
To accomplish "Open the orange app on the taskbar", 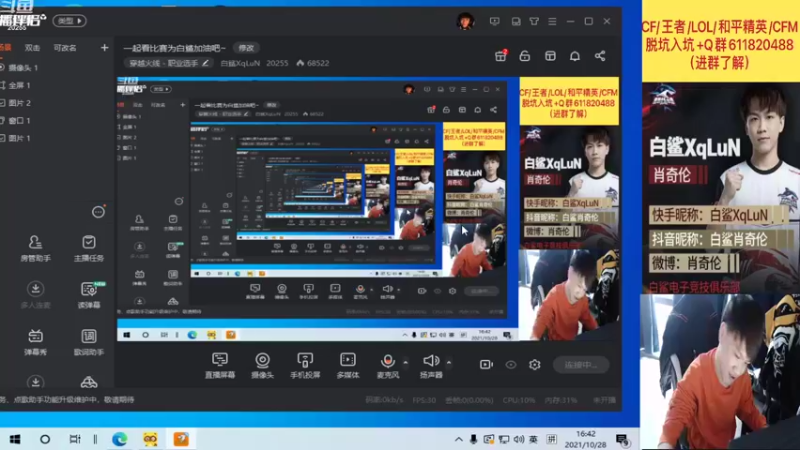I will (181, 439).
